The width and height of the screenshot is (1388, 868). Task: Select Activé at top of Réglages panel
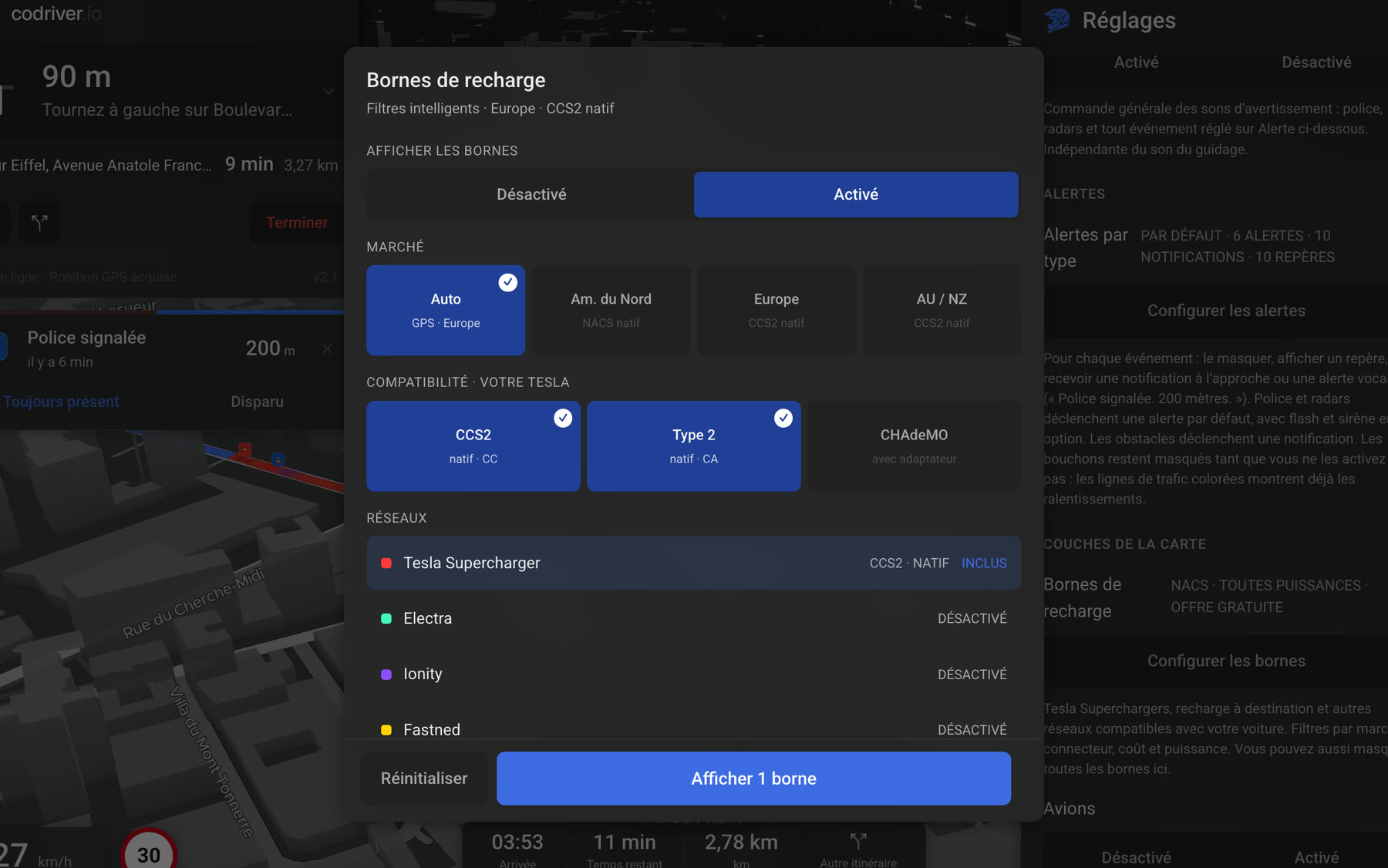click(x=1136, y=62)
